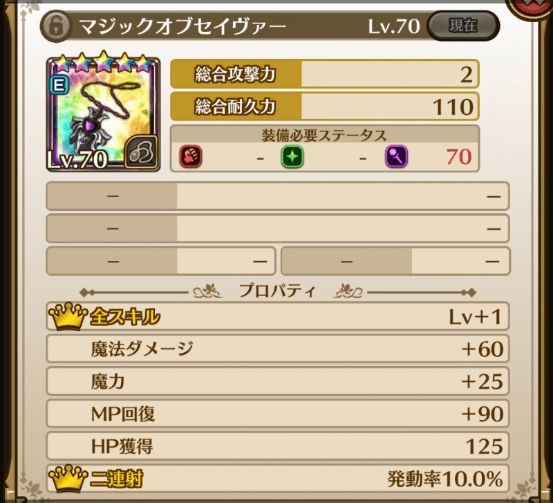Click the 装備必要ステータス header
Screen dimensions: 553x503
click(x=324, y=135)
